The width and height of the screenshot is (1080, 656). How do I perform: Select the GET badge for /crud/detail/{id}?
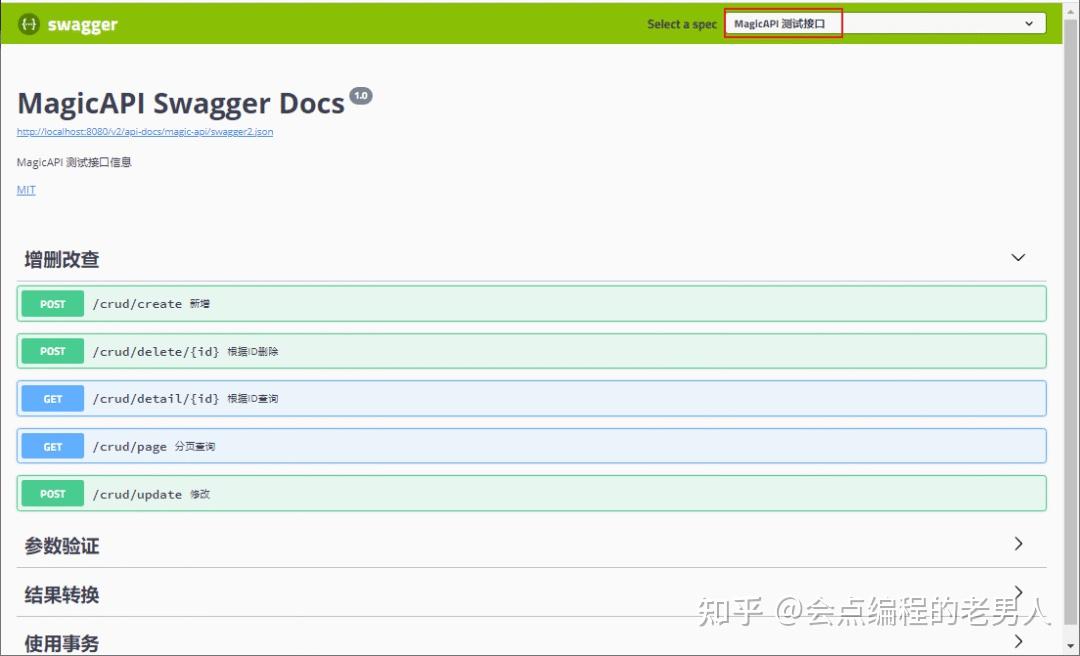point(51,398)
